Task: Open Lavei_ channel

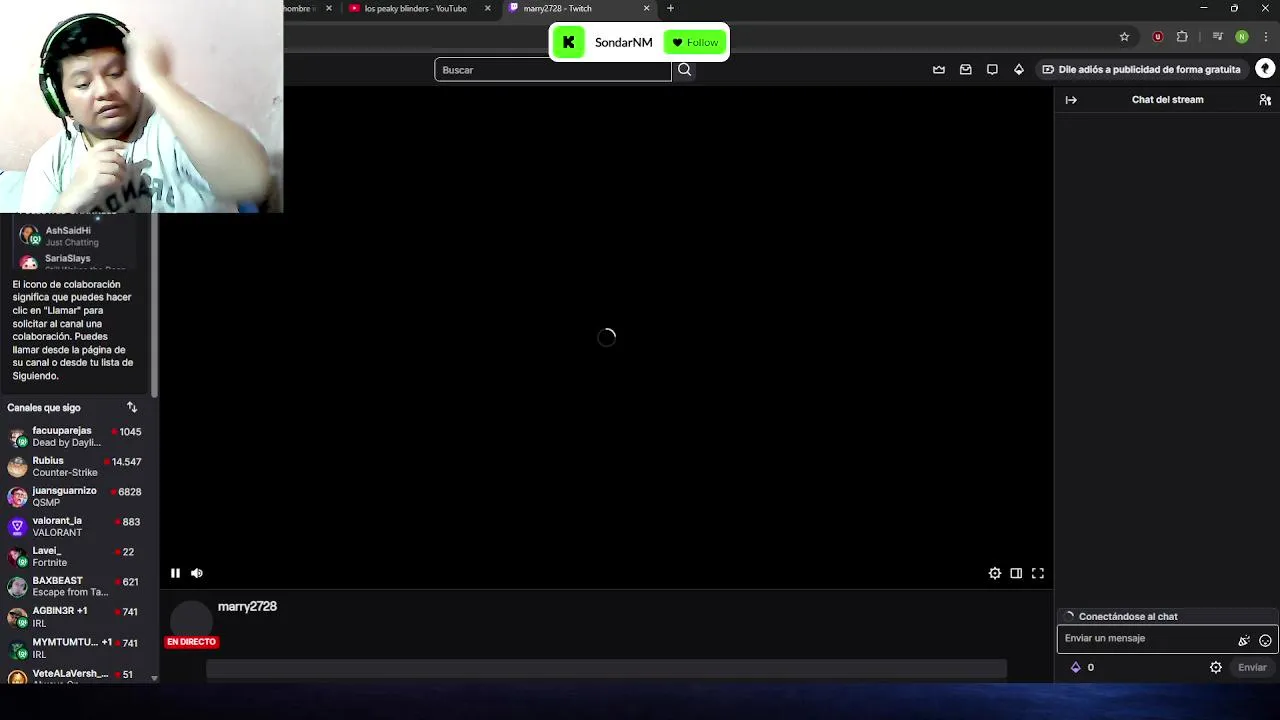Action: [76, 556]
